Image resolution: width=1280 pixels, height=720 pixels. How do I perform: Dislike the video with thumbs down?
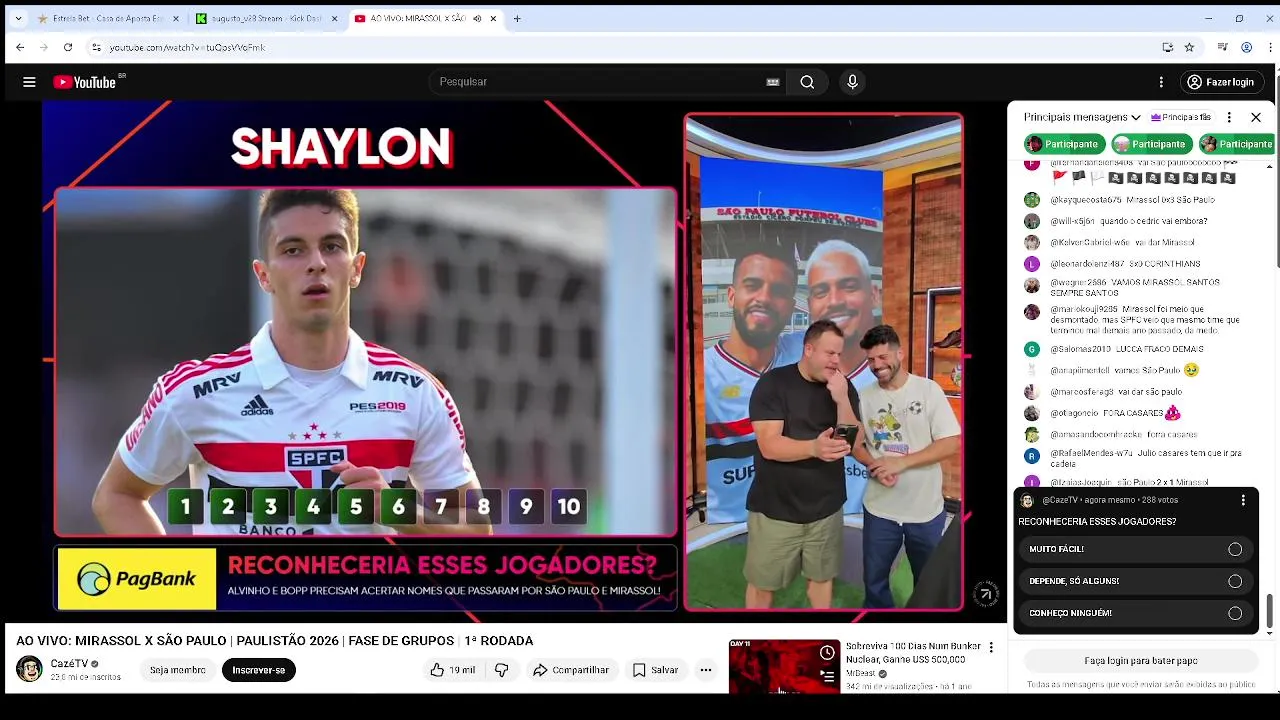pos(502,670)
